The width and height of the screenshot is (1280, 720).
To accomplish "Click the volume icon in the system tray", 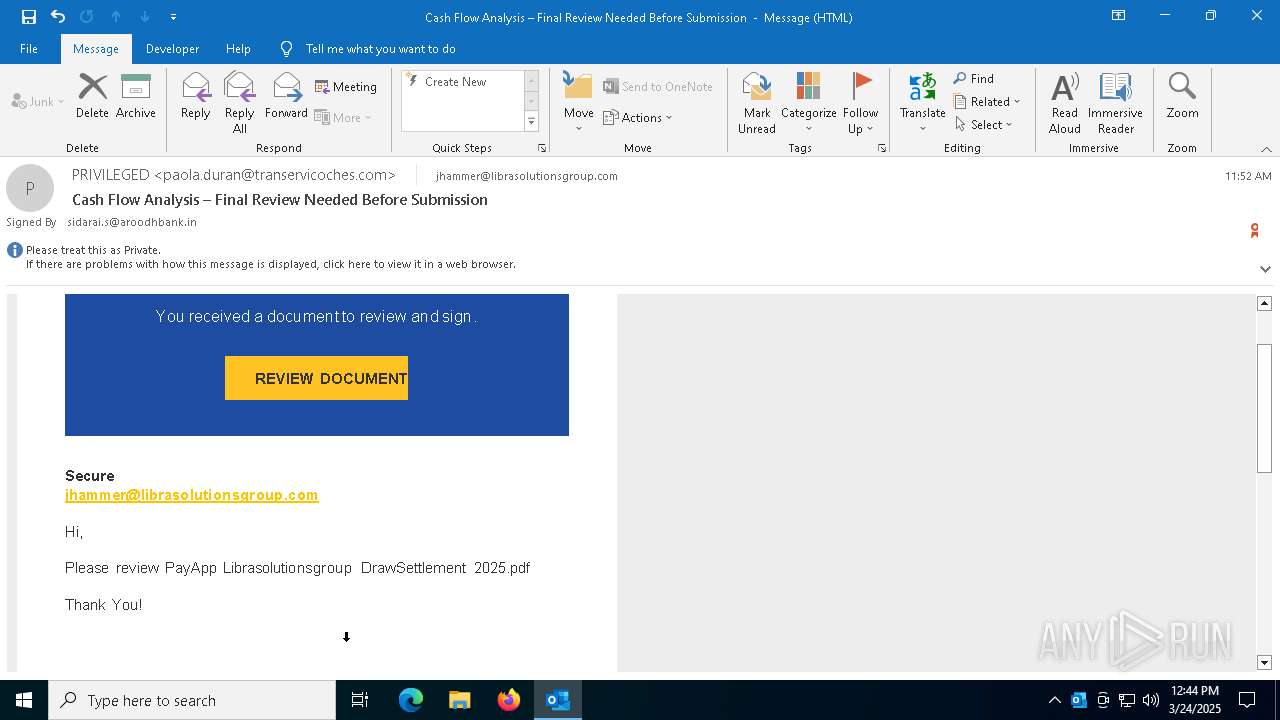I will point(1151,700).
